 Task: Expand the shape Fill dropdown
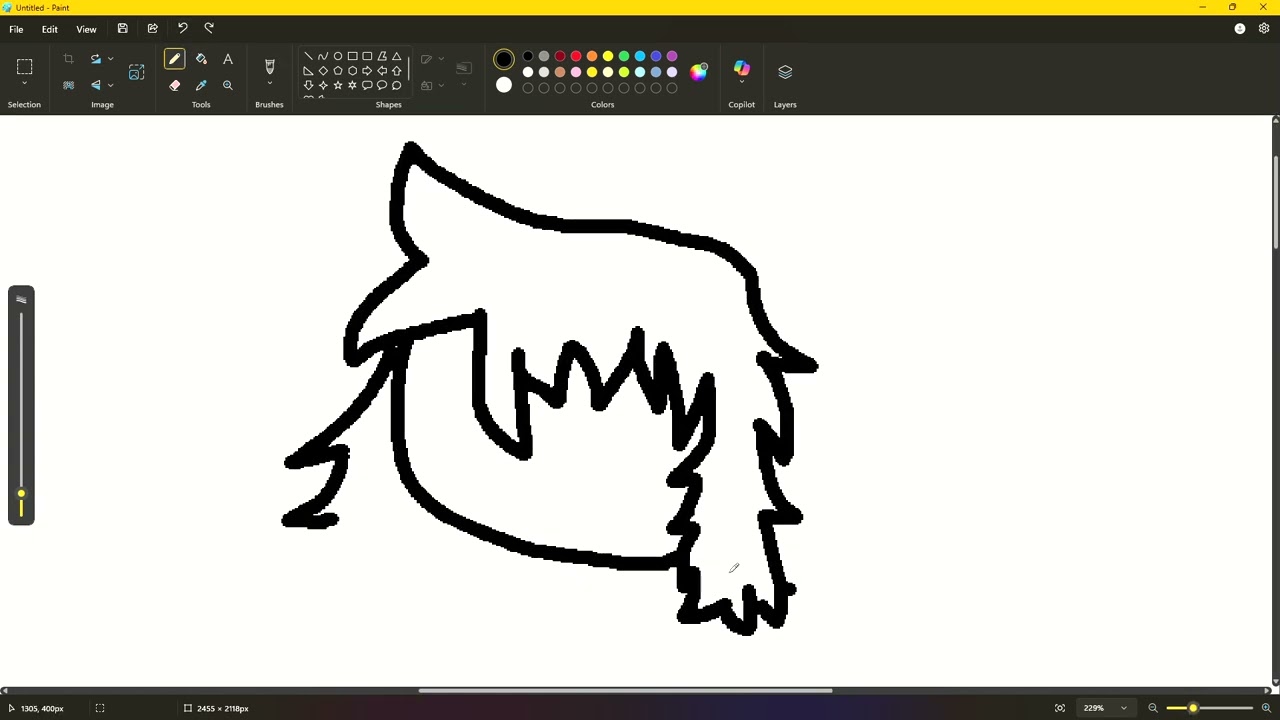441,86
